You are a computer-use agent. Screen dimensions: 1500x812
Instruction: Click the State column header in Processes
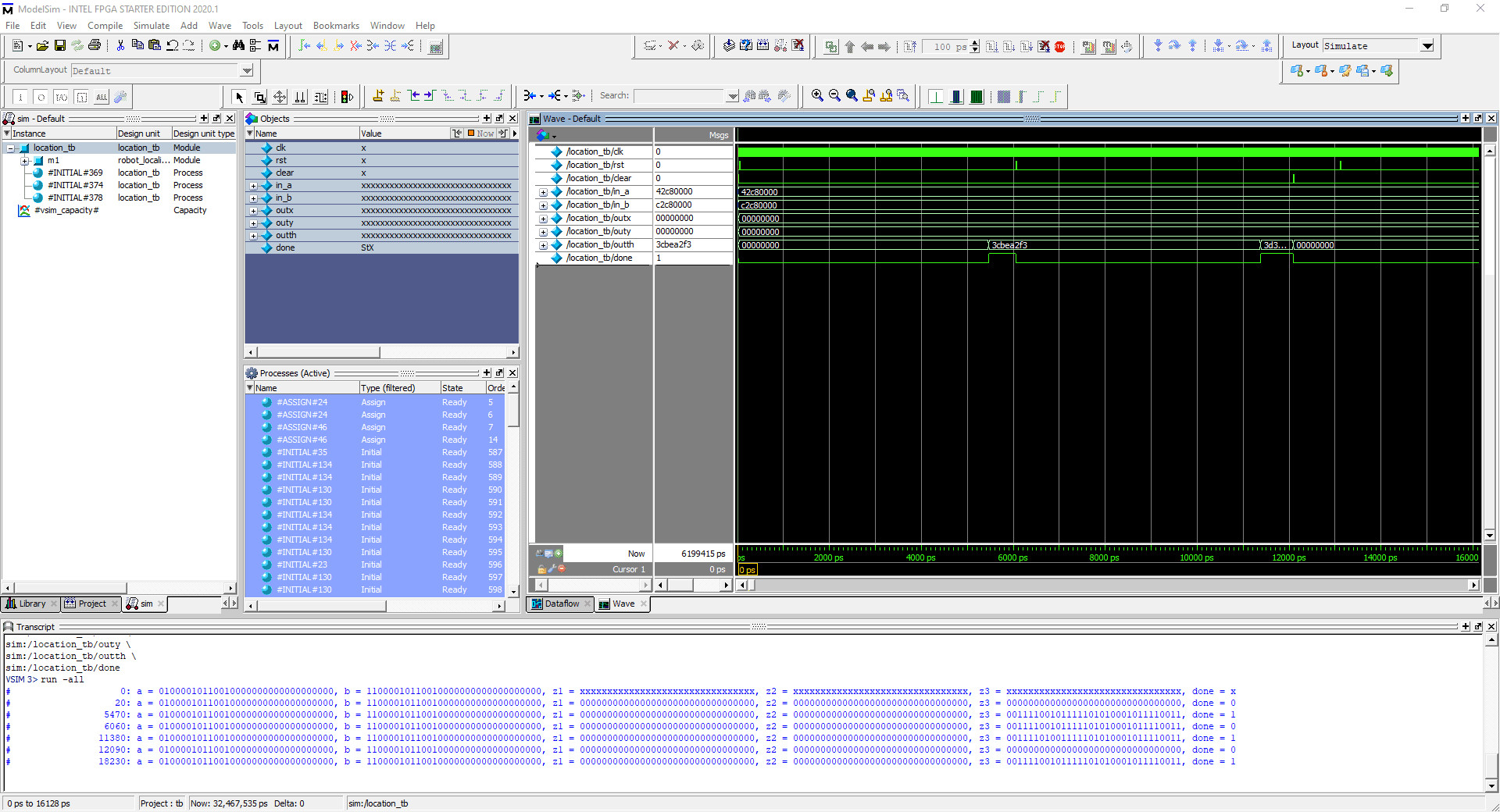[462, 388]
